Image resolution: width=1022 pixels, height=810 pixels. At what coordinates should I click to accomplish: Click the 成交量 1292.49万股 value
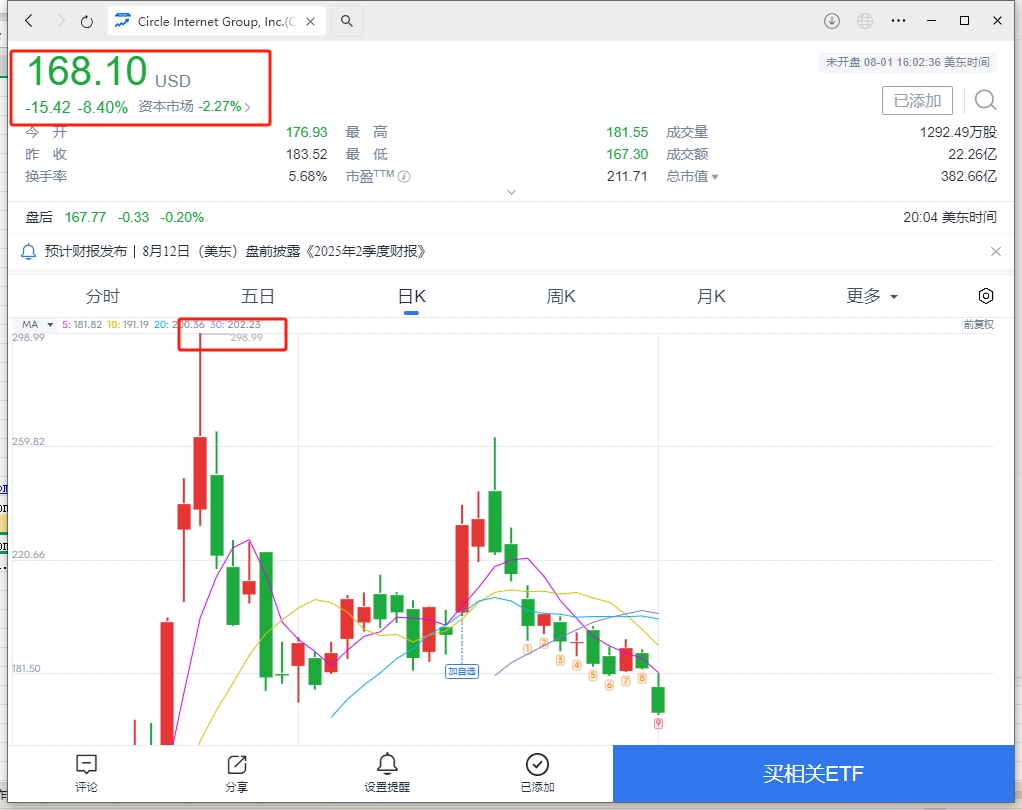(x=958, y=132)
